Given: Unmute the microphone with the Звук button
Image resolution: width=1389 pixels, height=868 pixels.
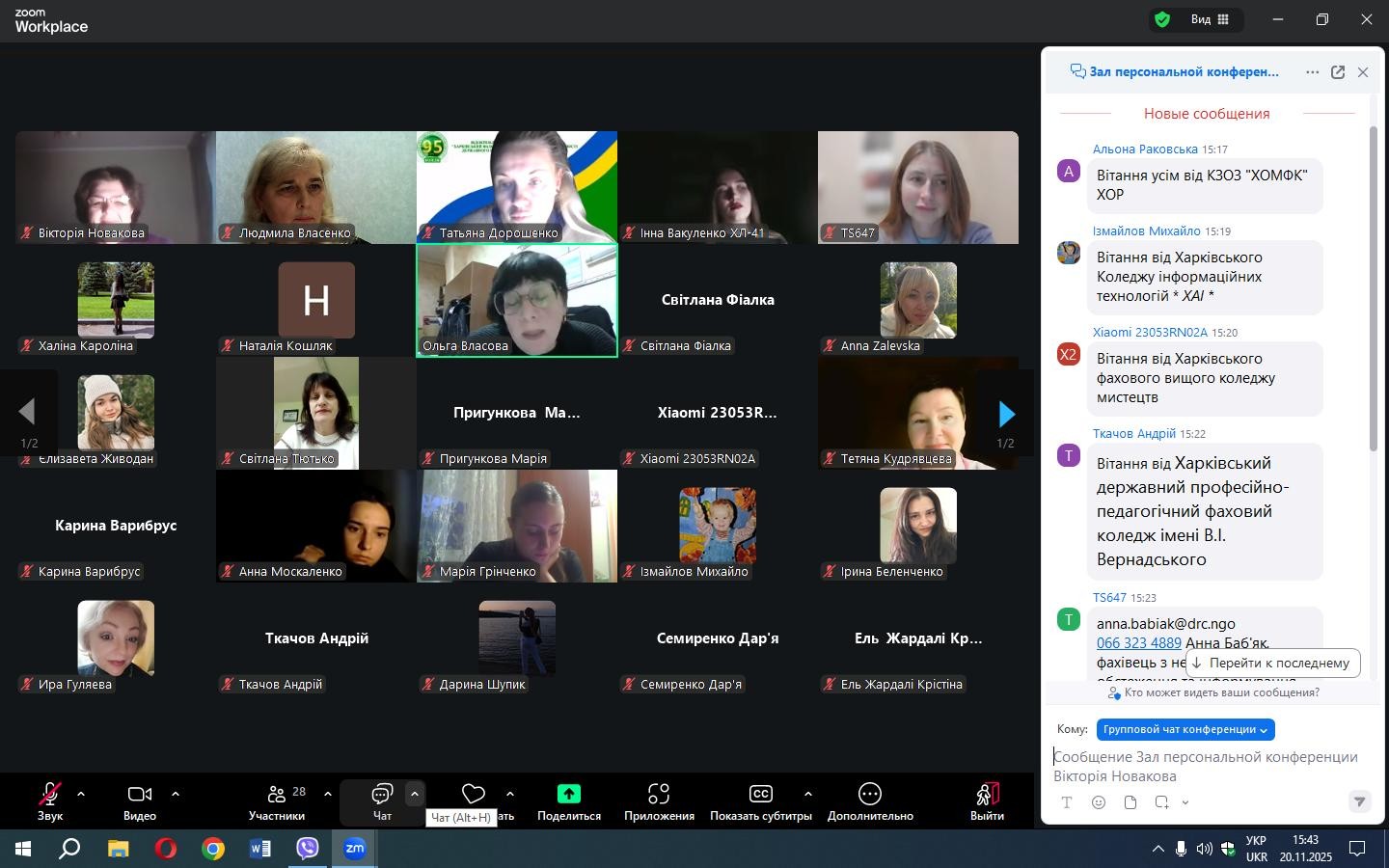Looking at the screenshot, I should point(50,800).
